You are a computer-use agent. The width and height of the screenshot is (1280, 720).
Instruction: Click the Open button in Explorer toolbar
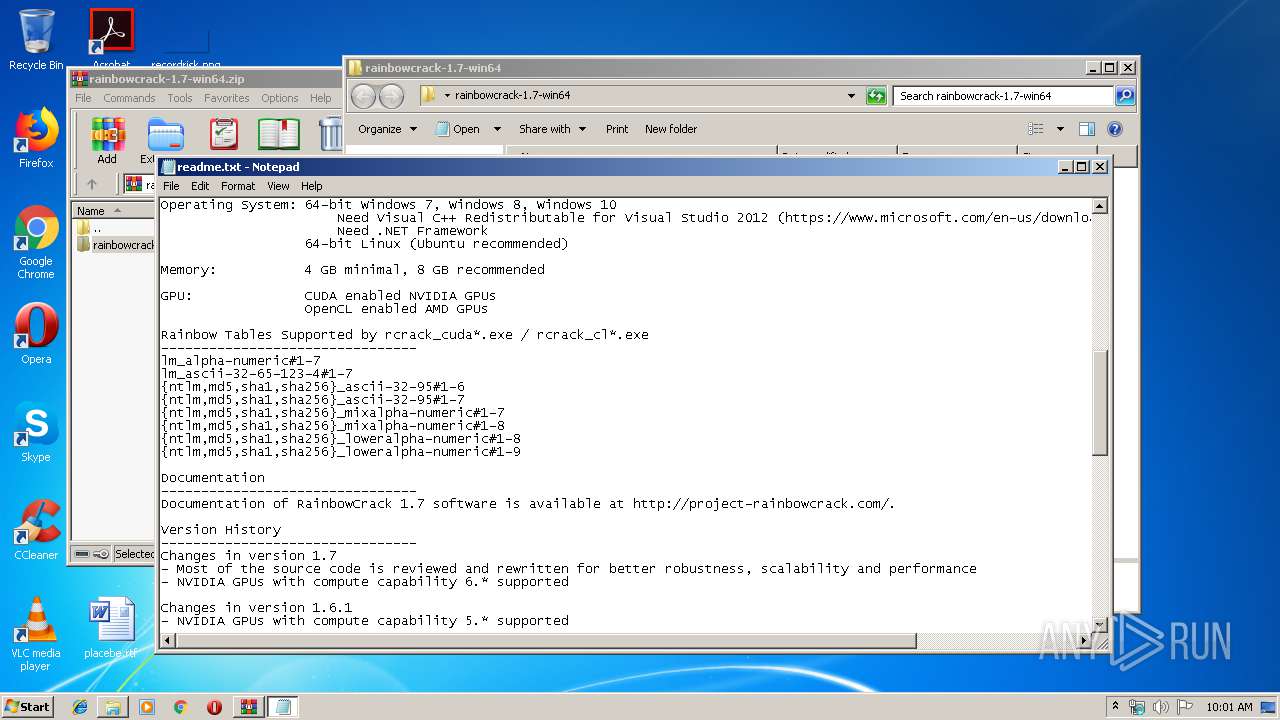click(458, 129)
